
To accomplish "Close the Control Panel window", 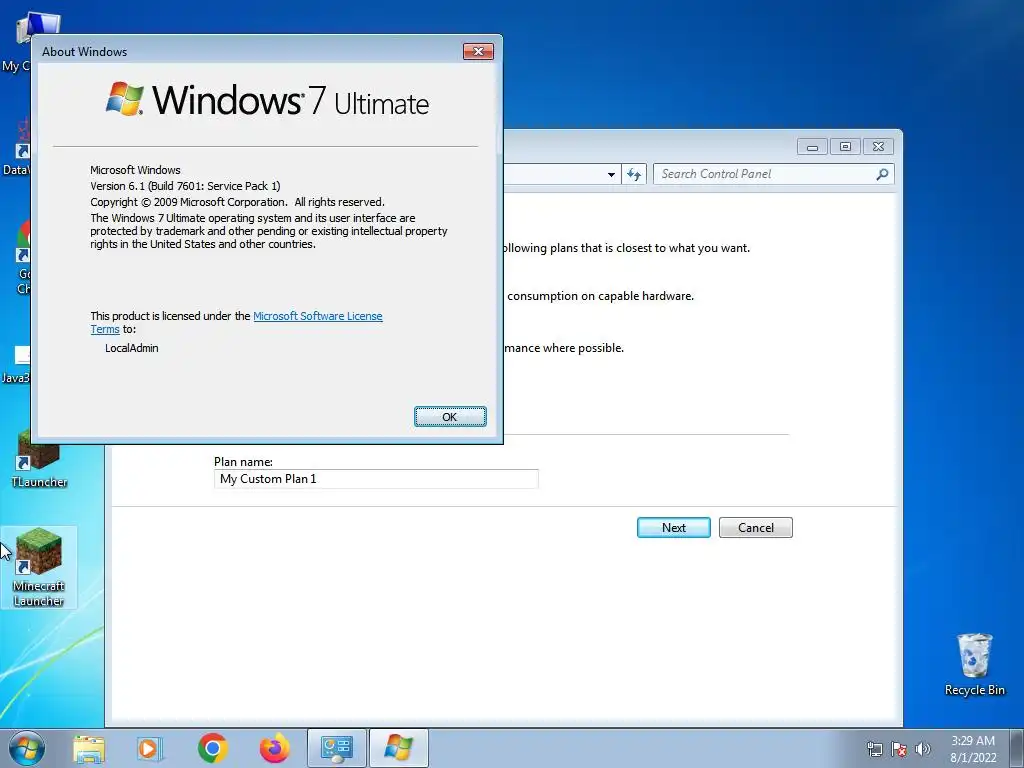I will 878,147.
